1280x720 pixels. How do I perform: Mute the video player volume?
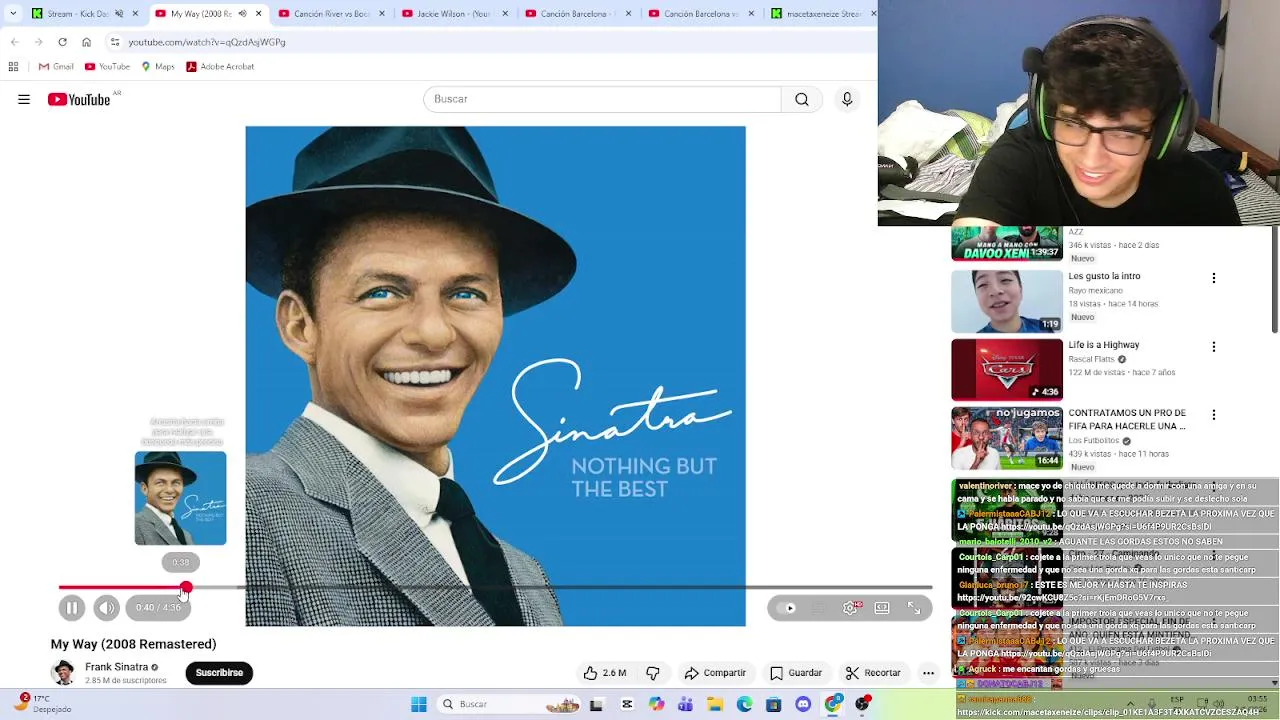coord(107,608)
